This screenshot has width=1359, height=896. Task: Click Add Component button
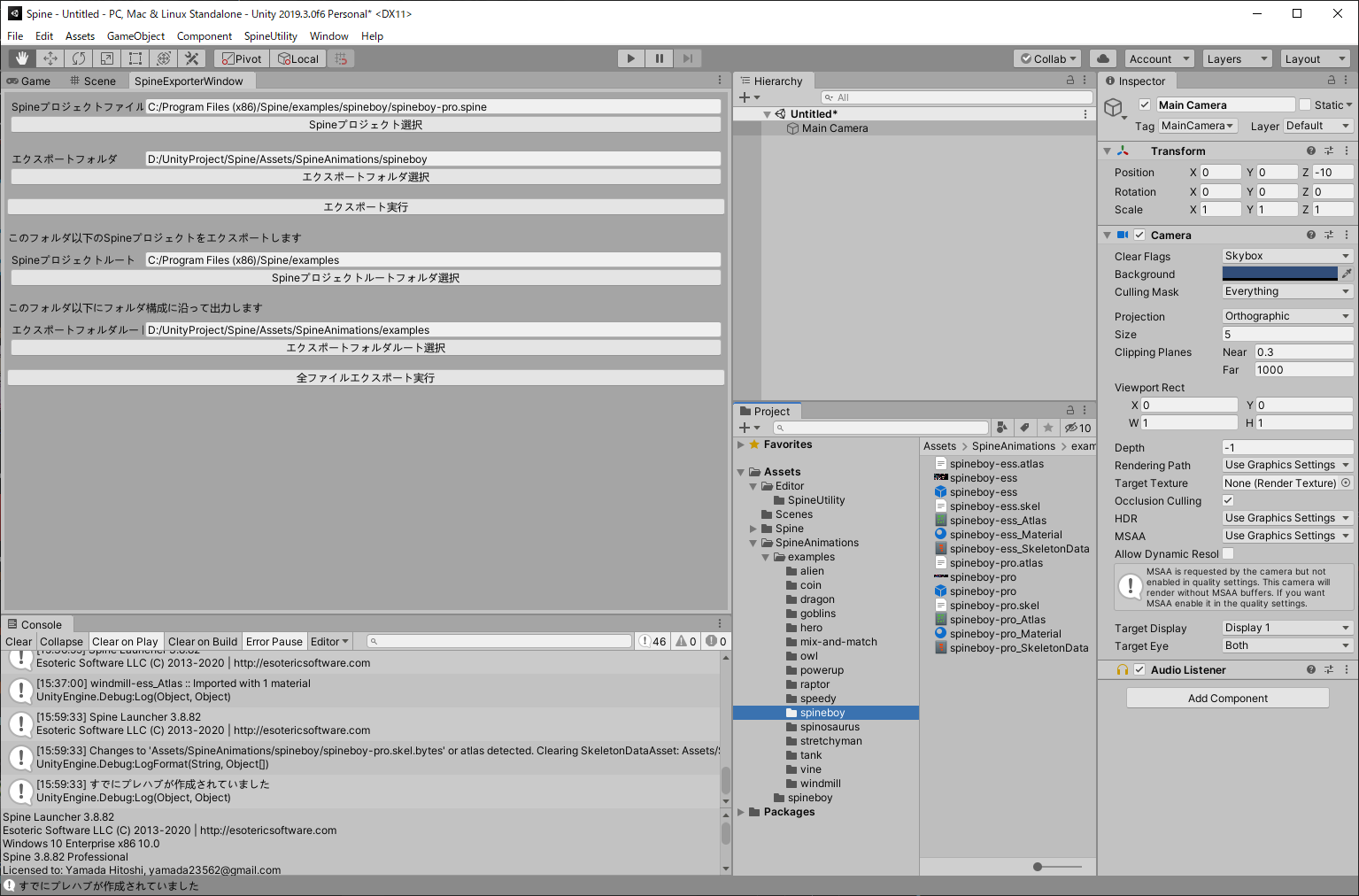click(1228, 698)
